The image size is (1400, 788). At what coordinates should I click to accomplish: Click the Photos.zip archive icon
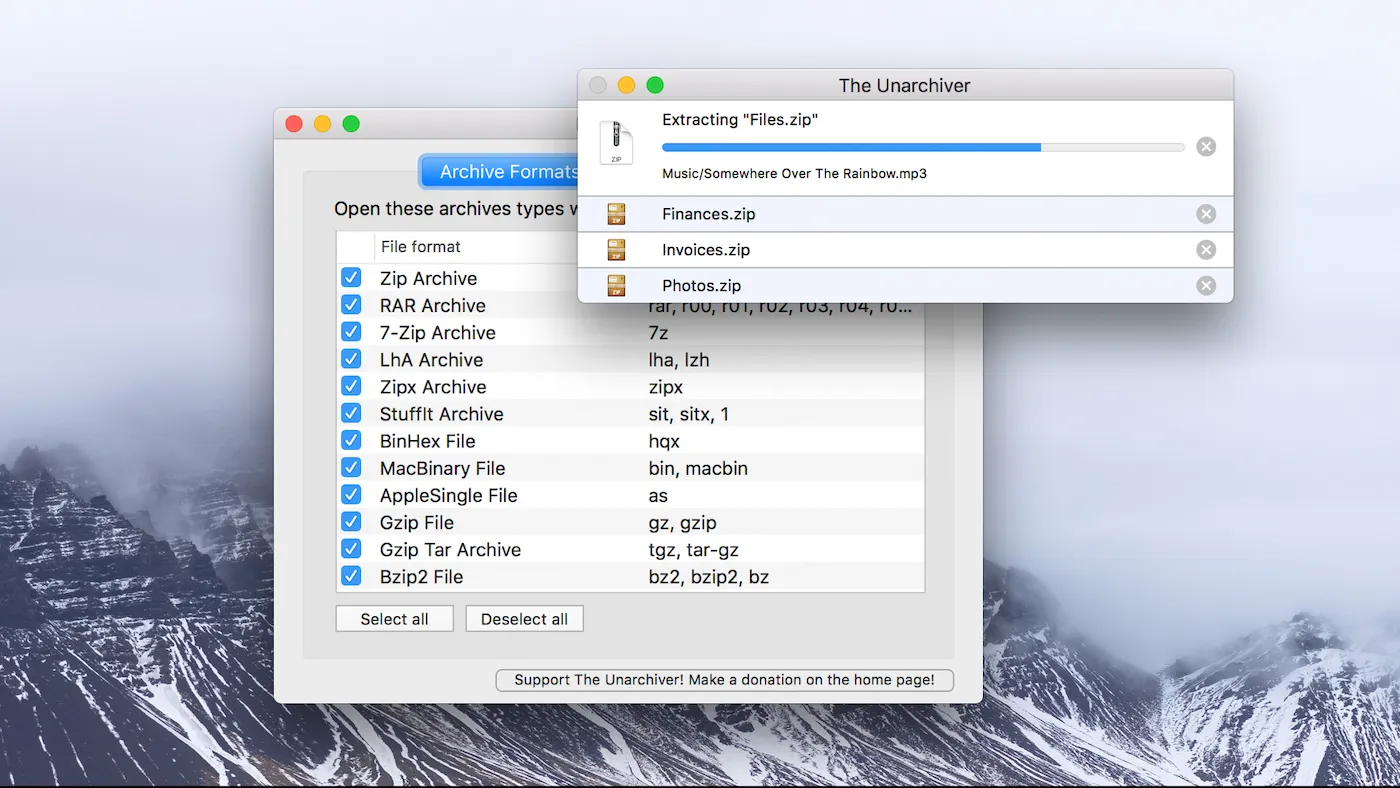(616, 286)
